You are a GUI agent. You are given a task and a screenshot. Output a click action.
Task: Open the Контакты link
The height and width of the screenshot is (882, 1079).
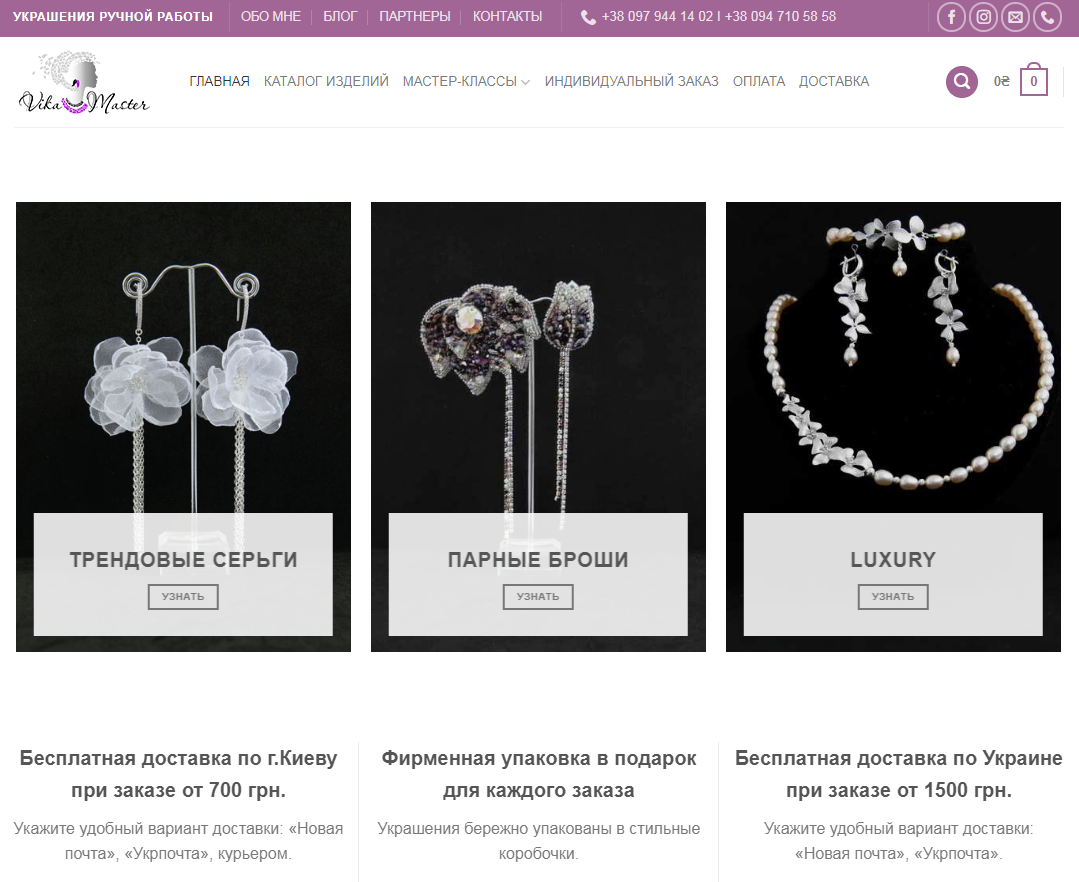click(x=507, y=17)
